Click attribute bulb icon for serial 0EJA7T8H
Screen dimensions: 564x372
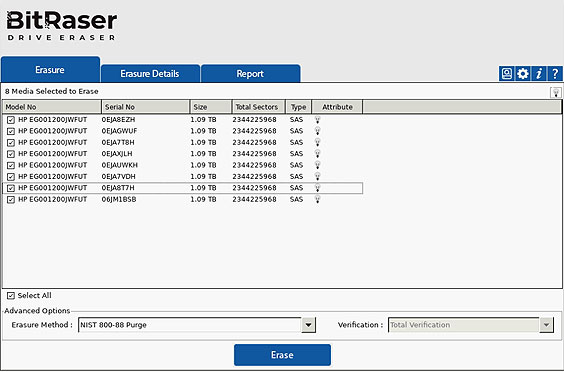tap(317, 142)
